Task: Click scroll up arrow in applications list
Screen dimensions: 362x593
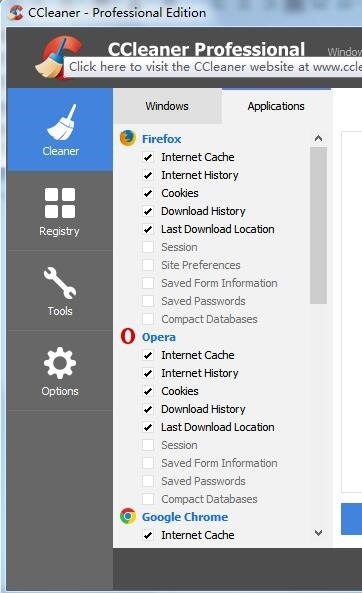Action: (318, 138)
